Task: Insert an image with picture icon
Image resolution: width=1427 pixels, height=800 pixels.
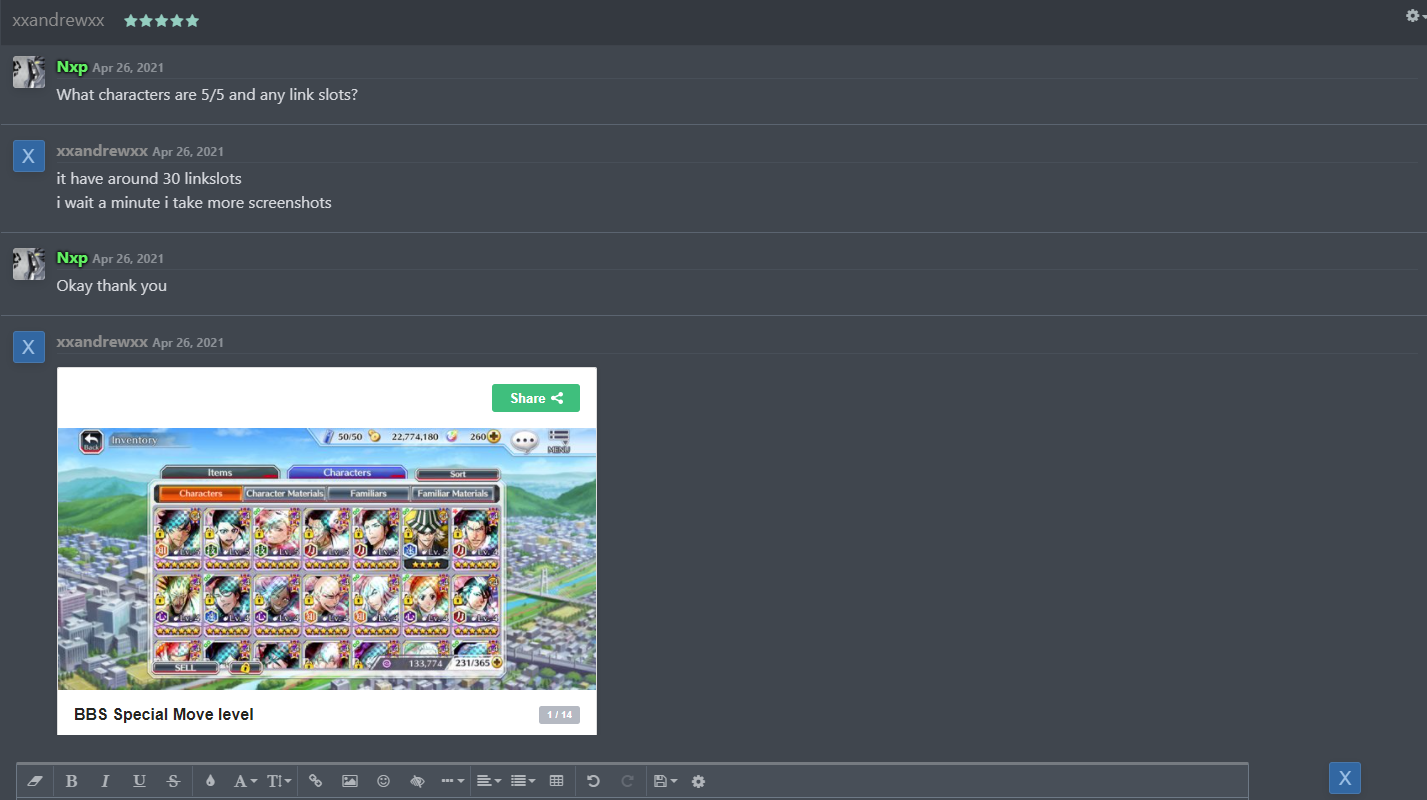Action: click(x=349, y=781)
